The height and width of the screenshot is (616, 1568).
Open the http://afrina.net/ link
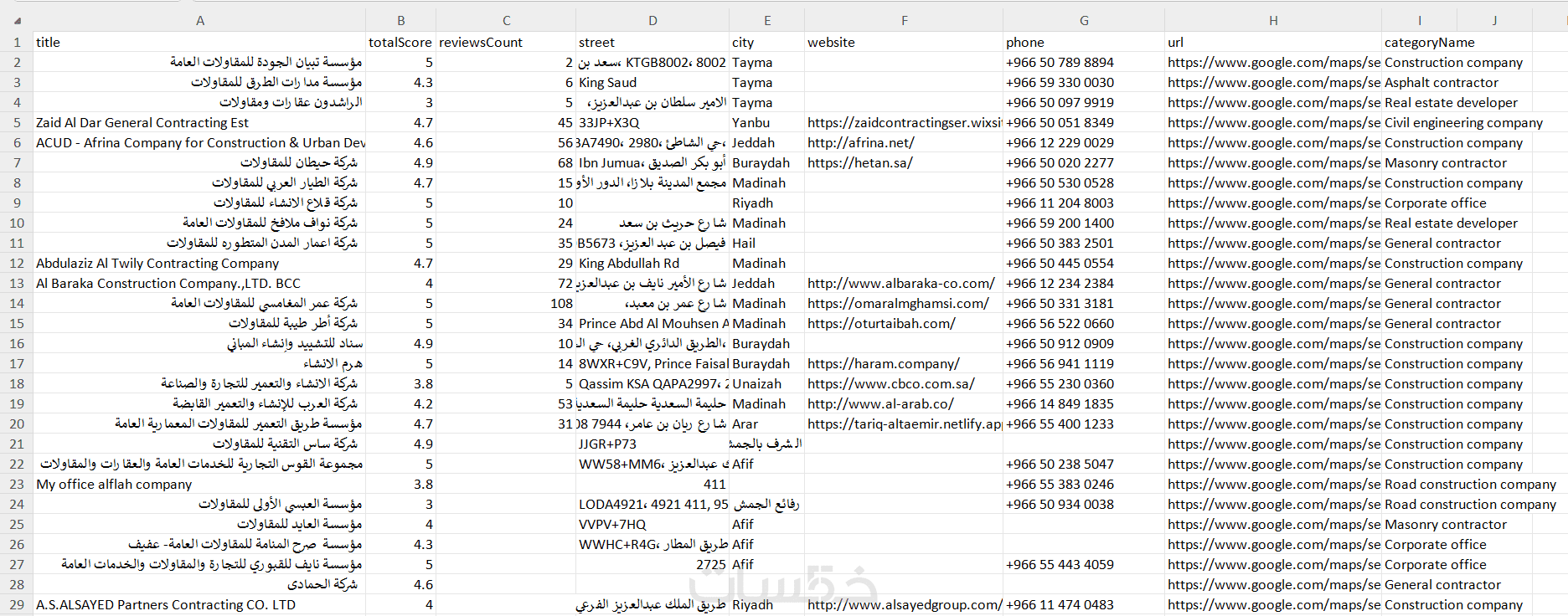pyautogui.click(x=861, y=142)
